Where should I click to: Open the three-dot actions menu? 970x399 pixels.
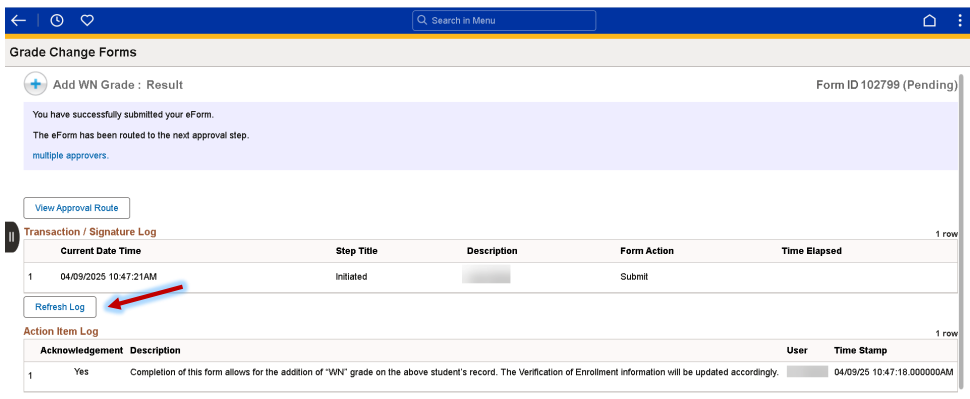pos(959,20)
